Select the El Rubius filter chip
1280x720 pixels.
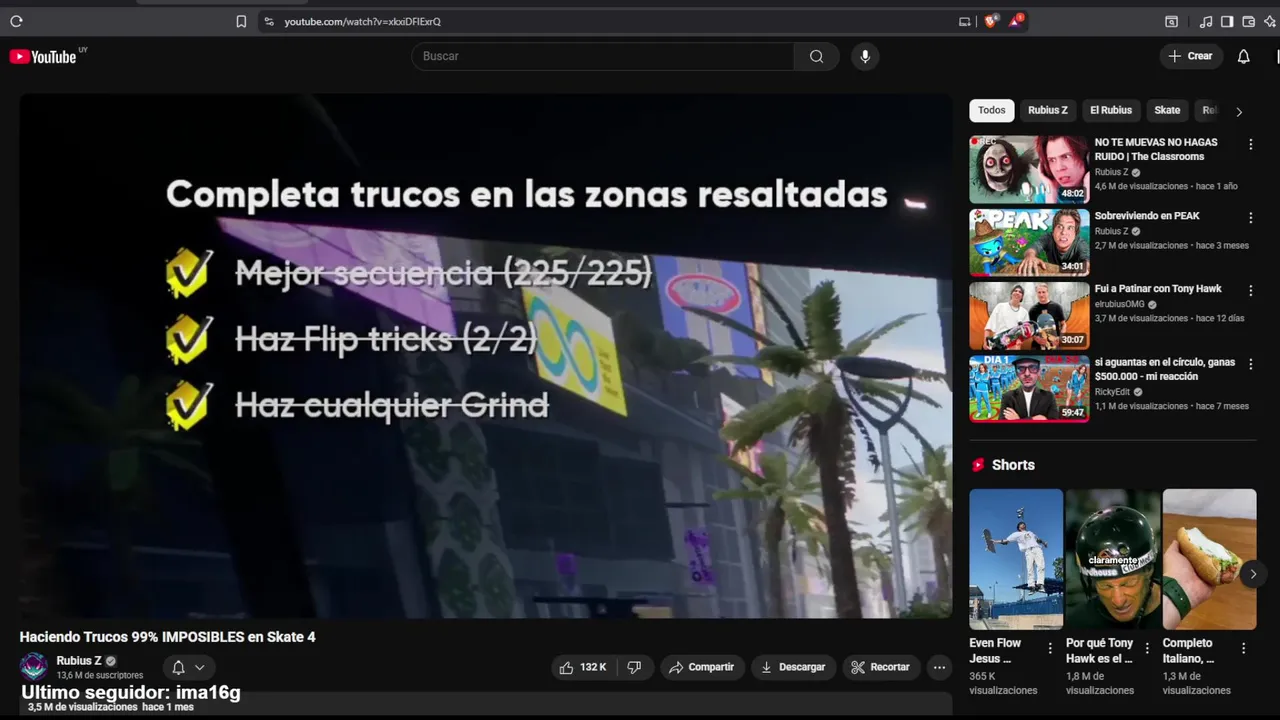[1111, 110]
